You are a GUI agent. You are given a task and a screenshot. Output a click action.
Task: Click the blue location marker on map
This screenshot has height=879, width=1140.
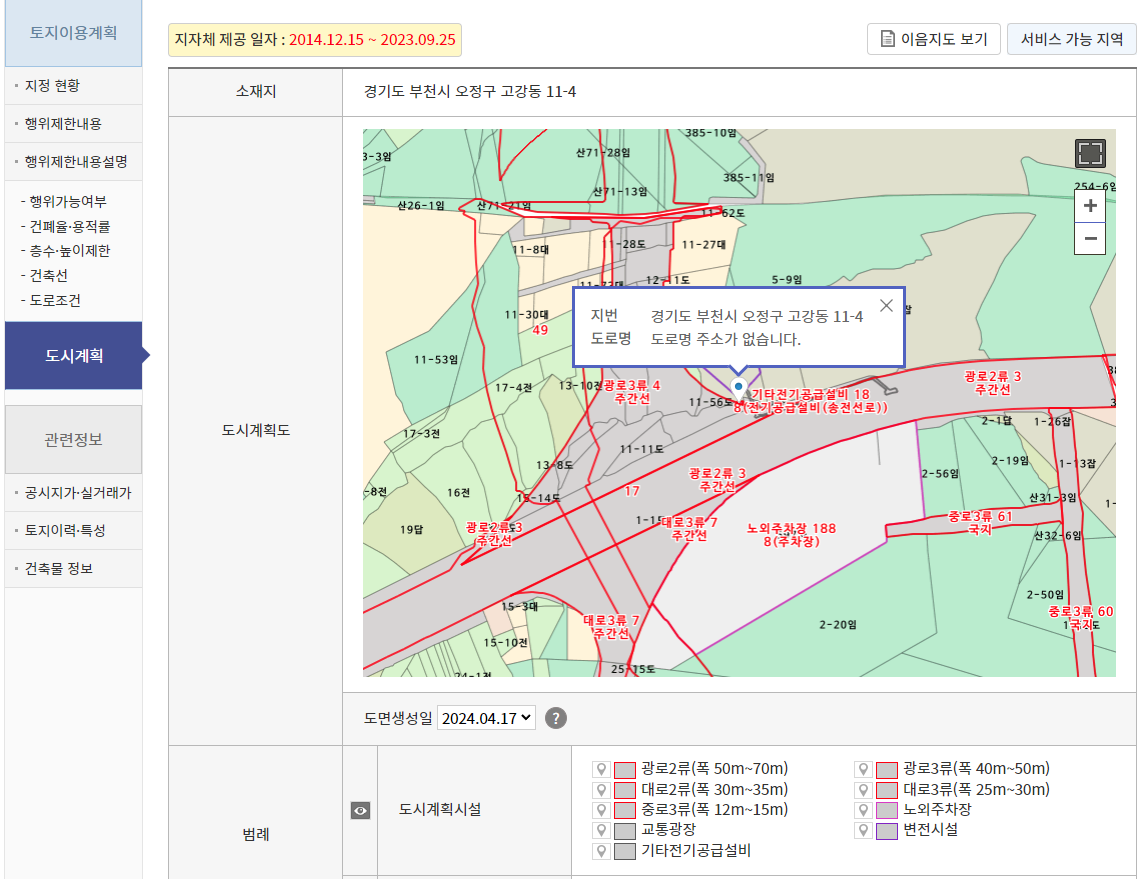pyautogui.click(x=739, y=387)
